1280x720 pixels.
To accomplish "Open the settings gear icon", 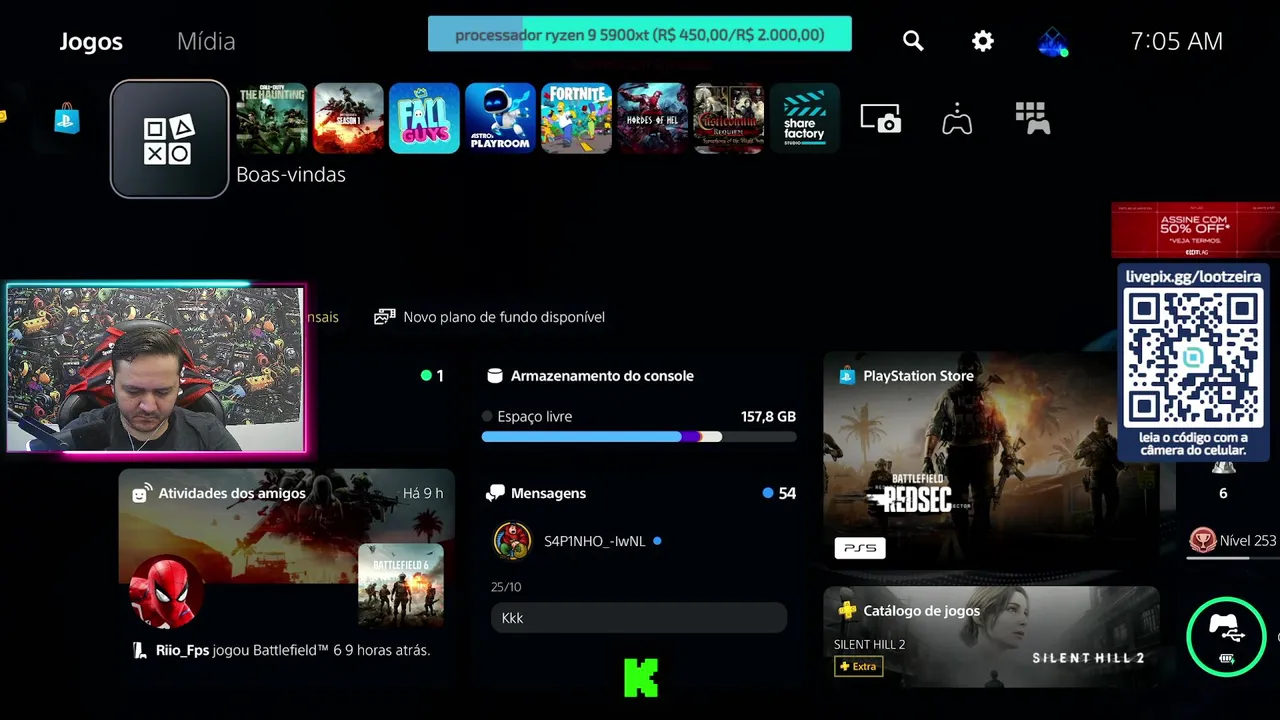I will click(983, 41).
